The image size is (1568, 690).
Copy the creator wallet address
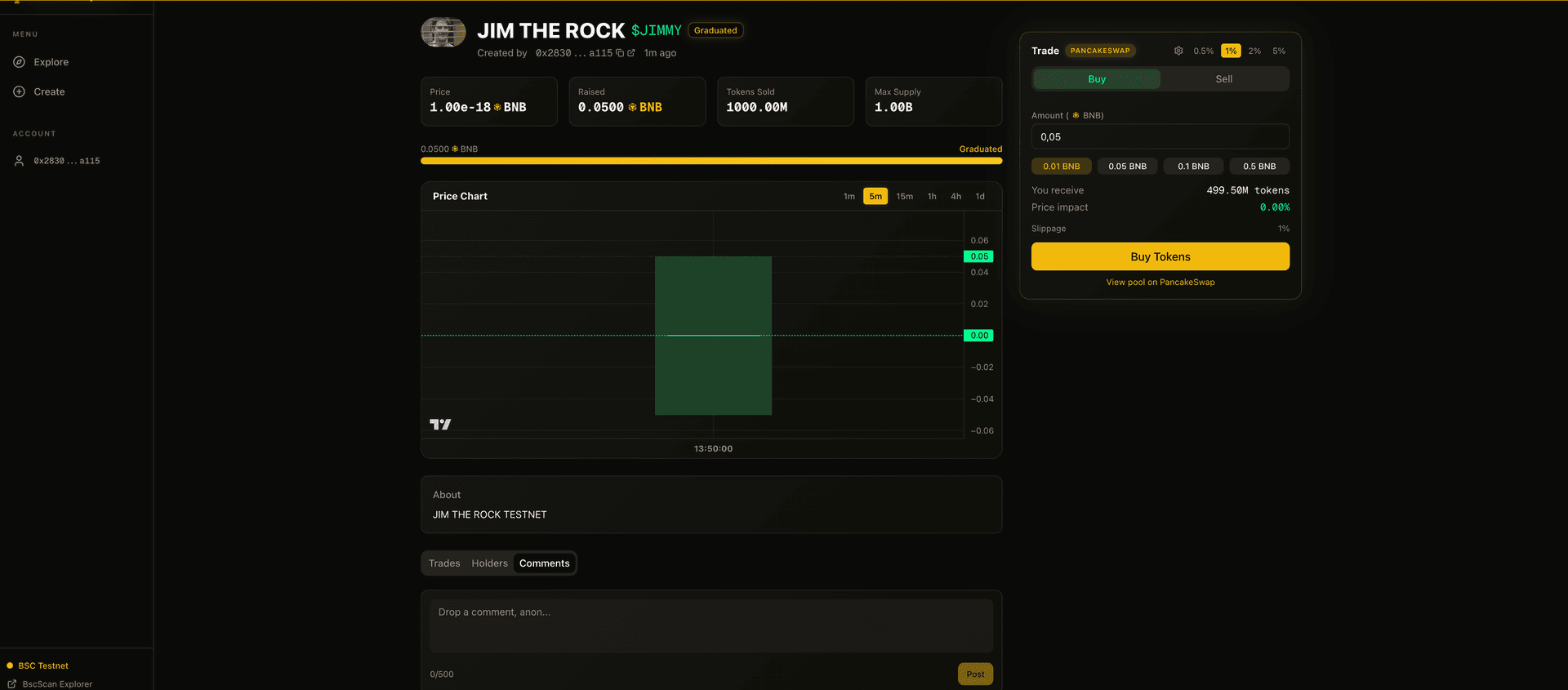pyautogui.click(x=620, y=53)
